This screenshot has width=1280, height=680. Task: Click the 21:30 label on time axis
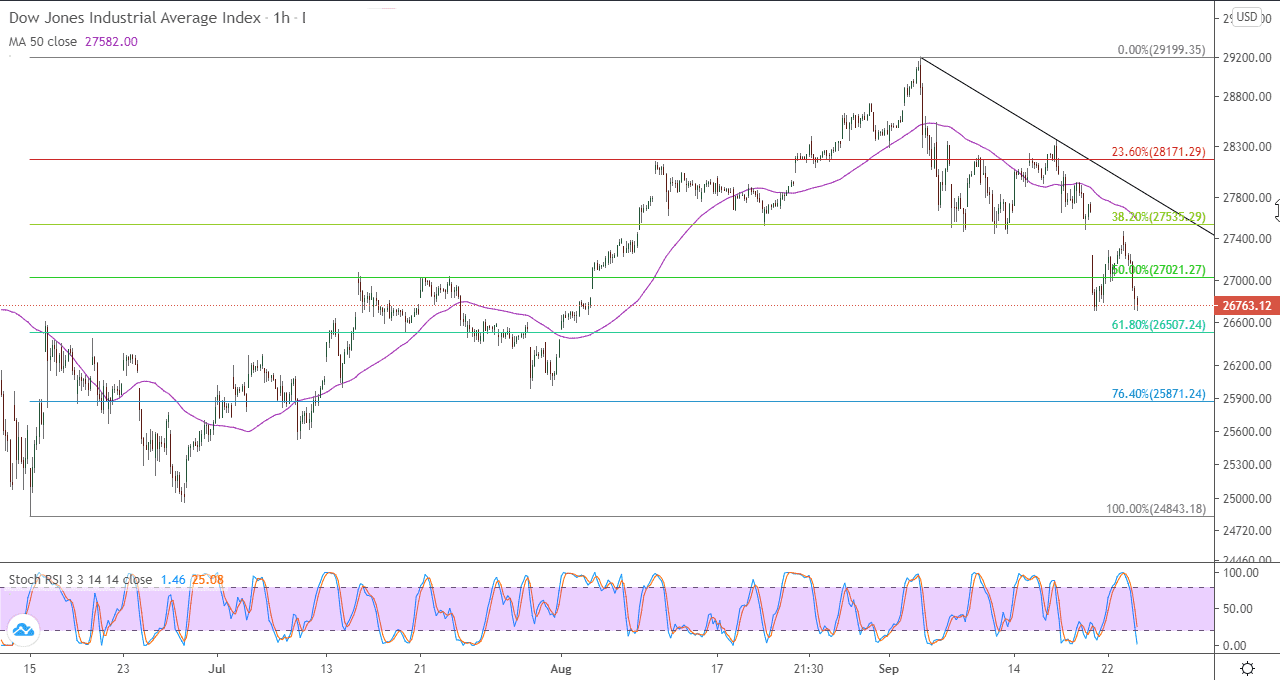click(808, 667)
